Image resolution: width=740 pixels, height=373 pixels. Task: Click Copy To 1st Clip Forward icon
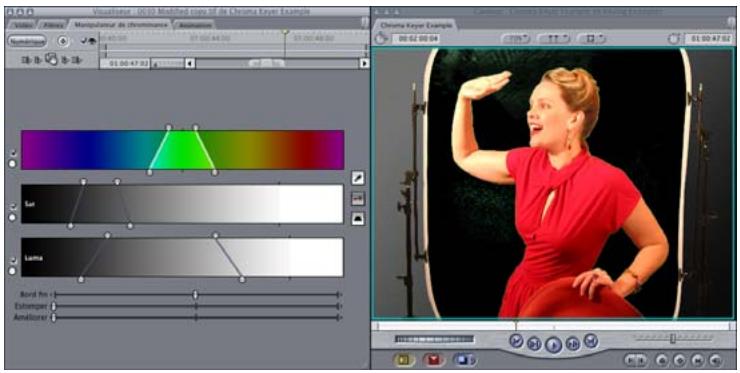66,60
